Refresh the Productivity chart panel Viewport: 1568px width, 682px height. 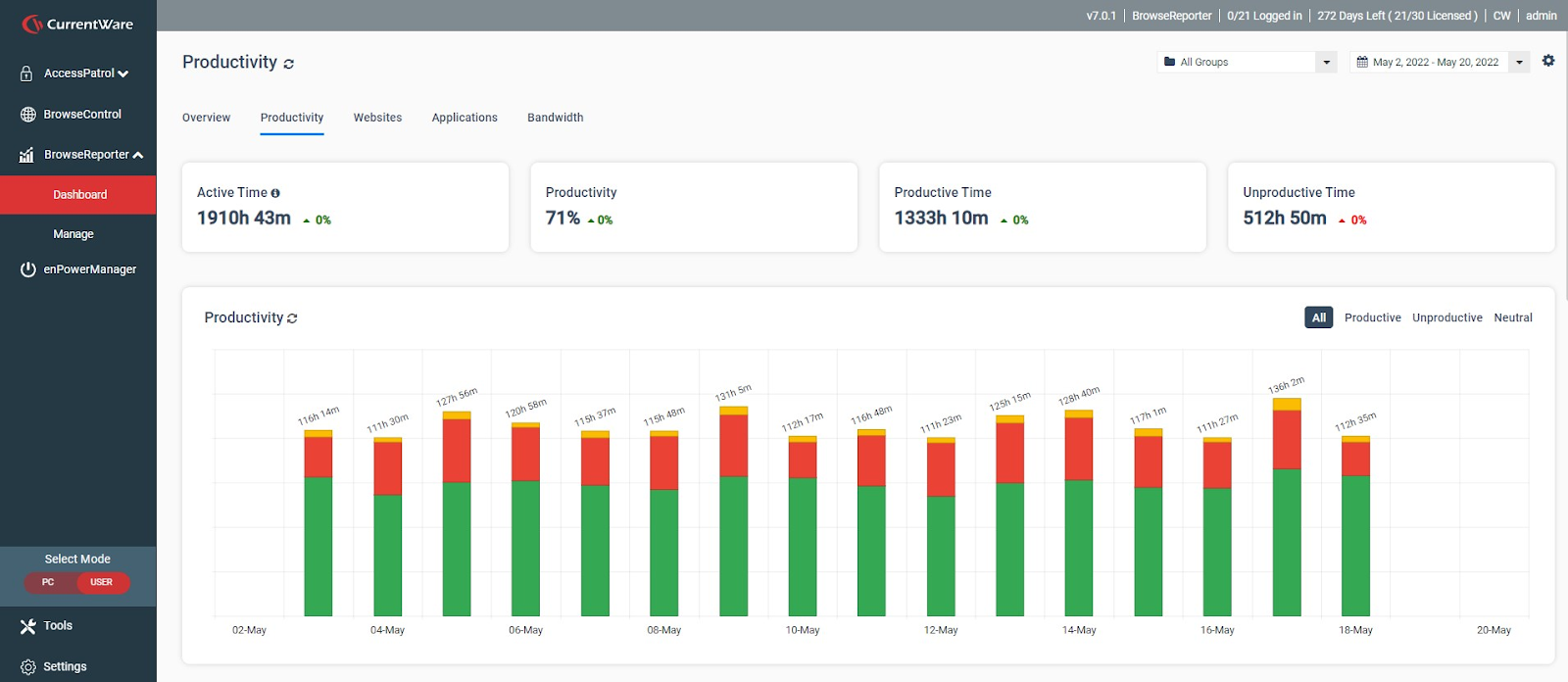click(x=292, y=318)
